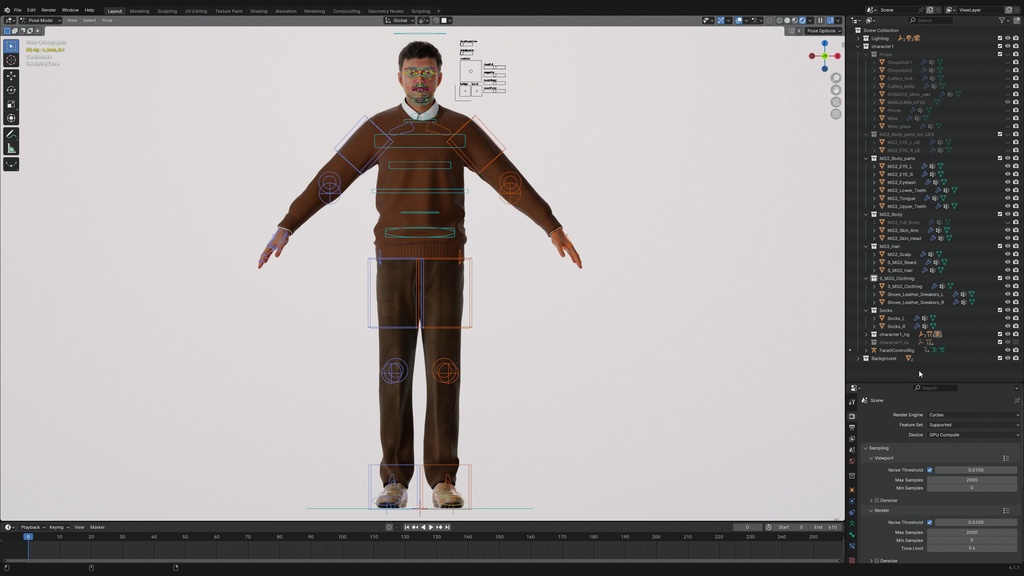
Task: Click the Transform tool icon
Action: (x=11, y=117)
